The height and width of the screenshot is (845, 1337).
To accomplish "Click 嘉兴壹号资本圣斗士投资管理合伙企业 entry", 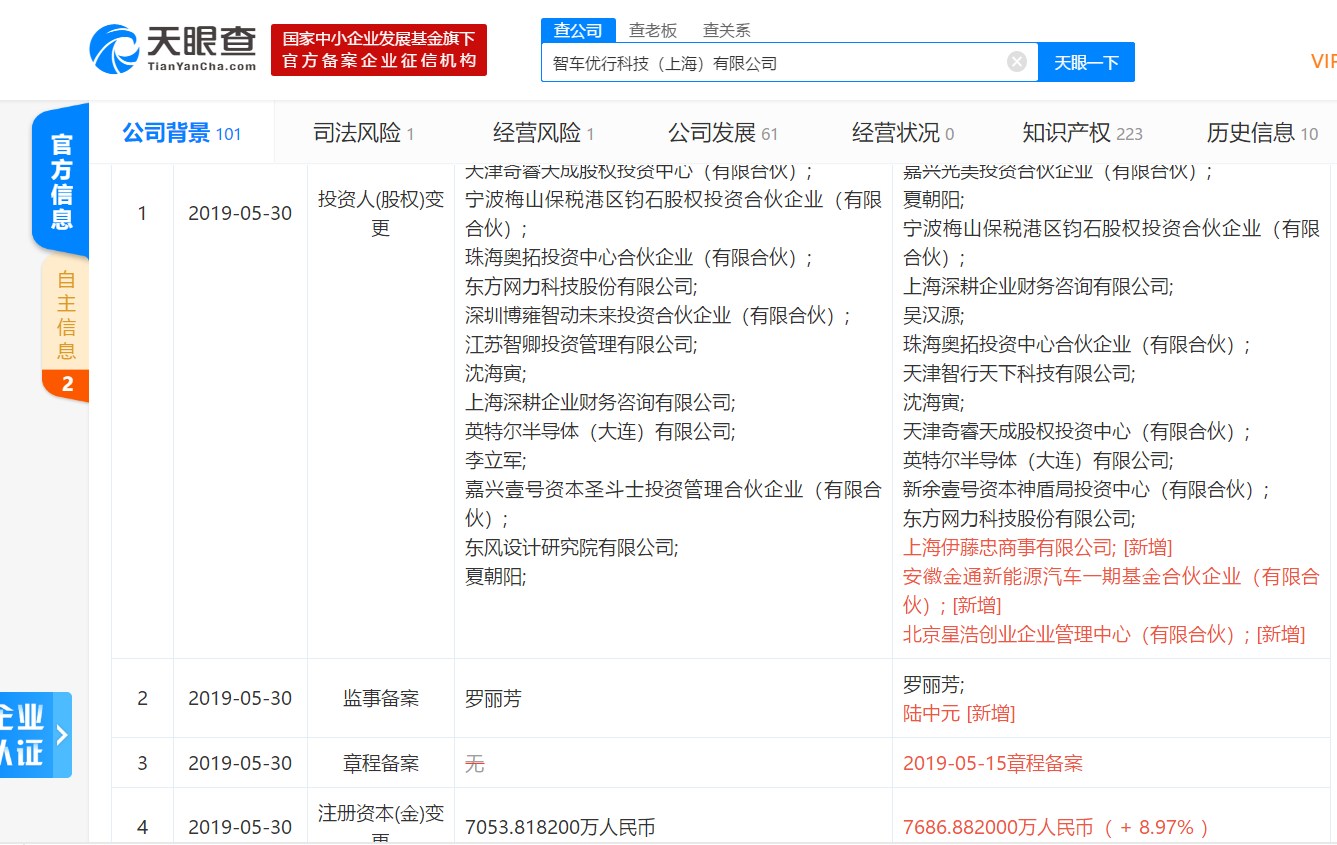I will (673, 503).
